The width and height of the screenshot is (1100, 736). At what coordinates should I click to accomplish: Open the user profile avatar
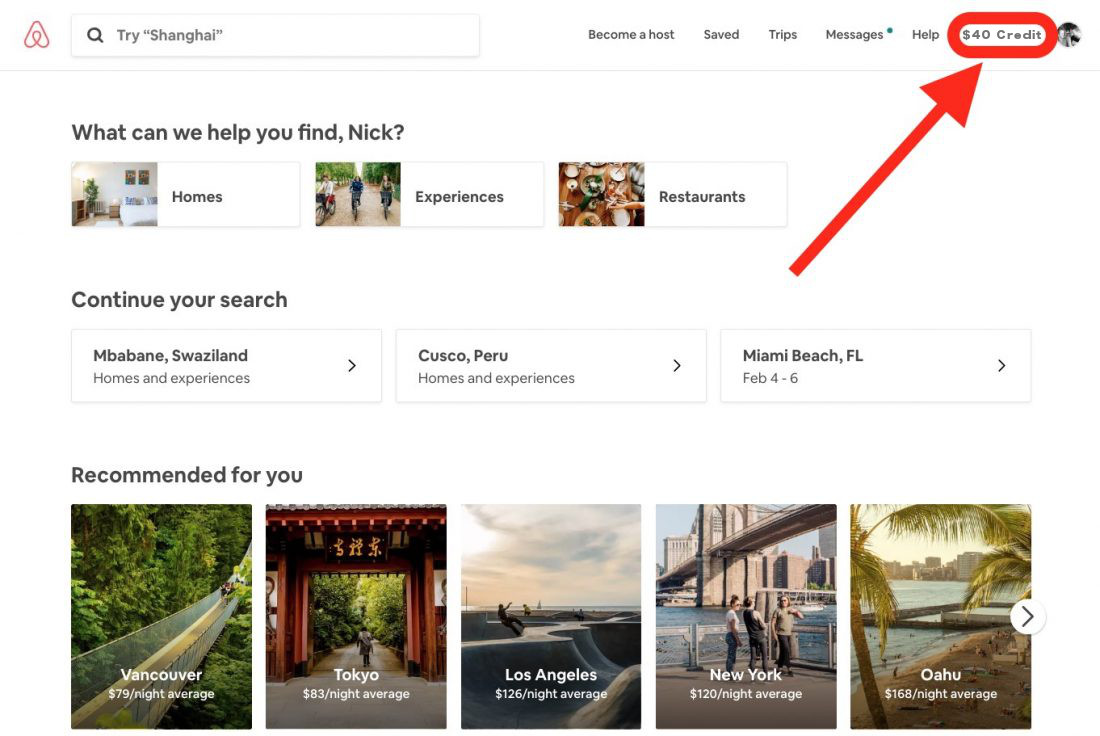(1069, 34)
